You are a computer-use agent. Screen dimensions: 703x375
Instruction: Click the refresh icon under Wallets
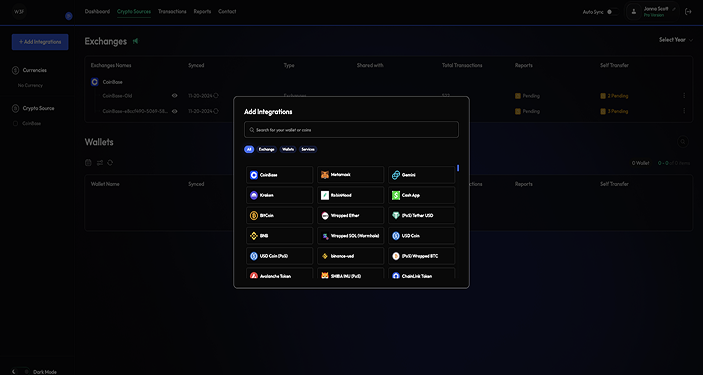(110, 163)
